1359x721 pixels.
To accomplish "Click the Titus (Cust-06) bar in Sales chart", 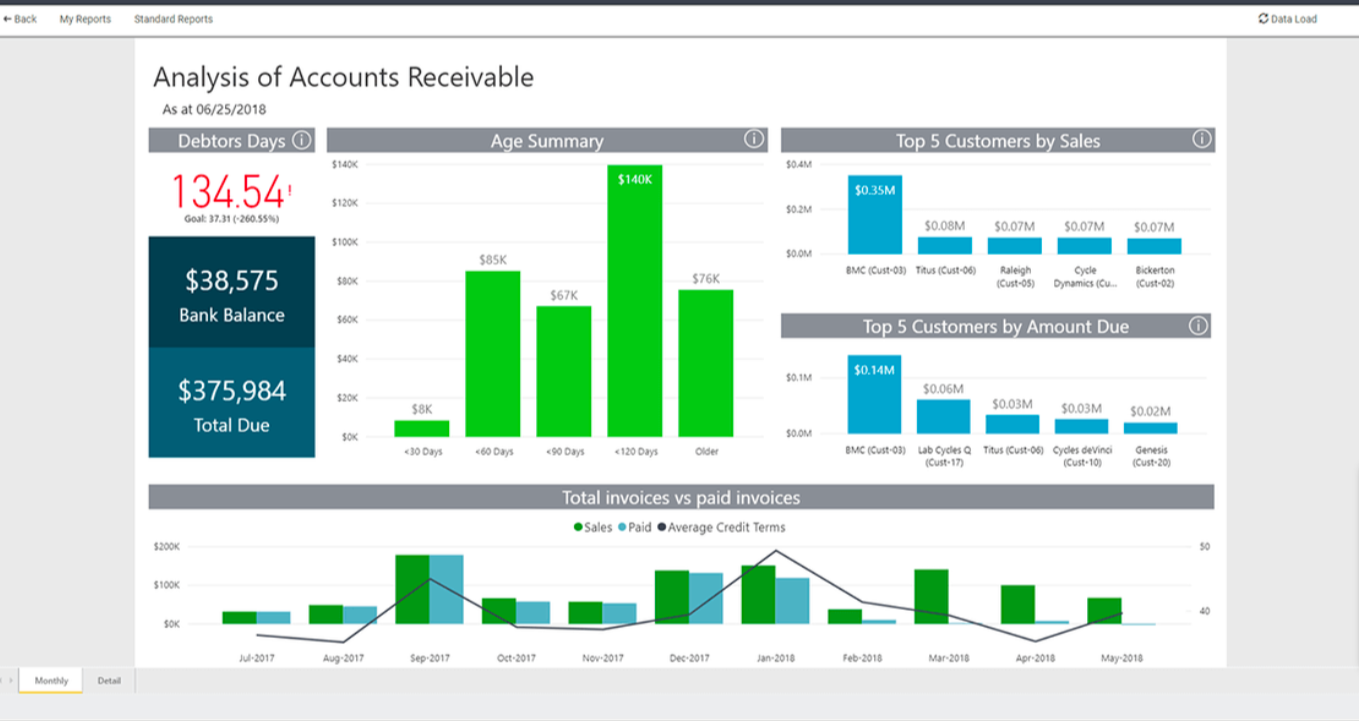I will pos(945,246).
